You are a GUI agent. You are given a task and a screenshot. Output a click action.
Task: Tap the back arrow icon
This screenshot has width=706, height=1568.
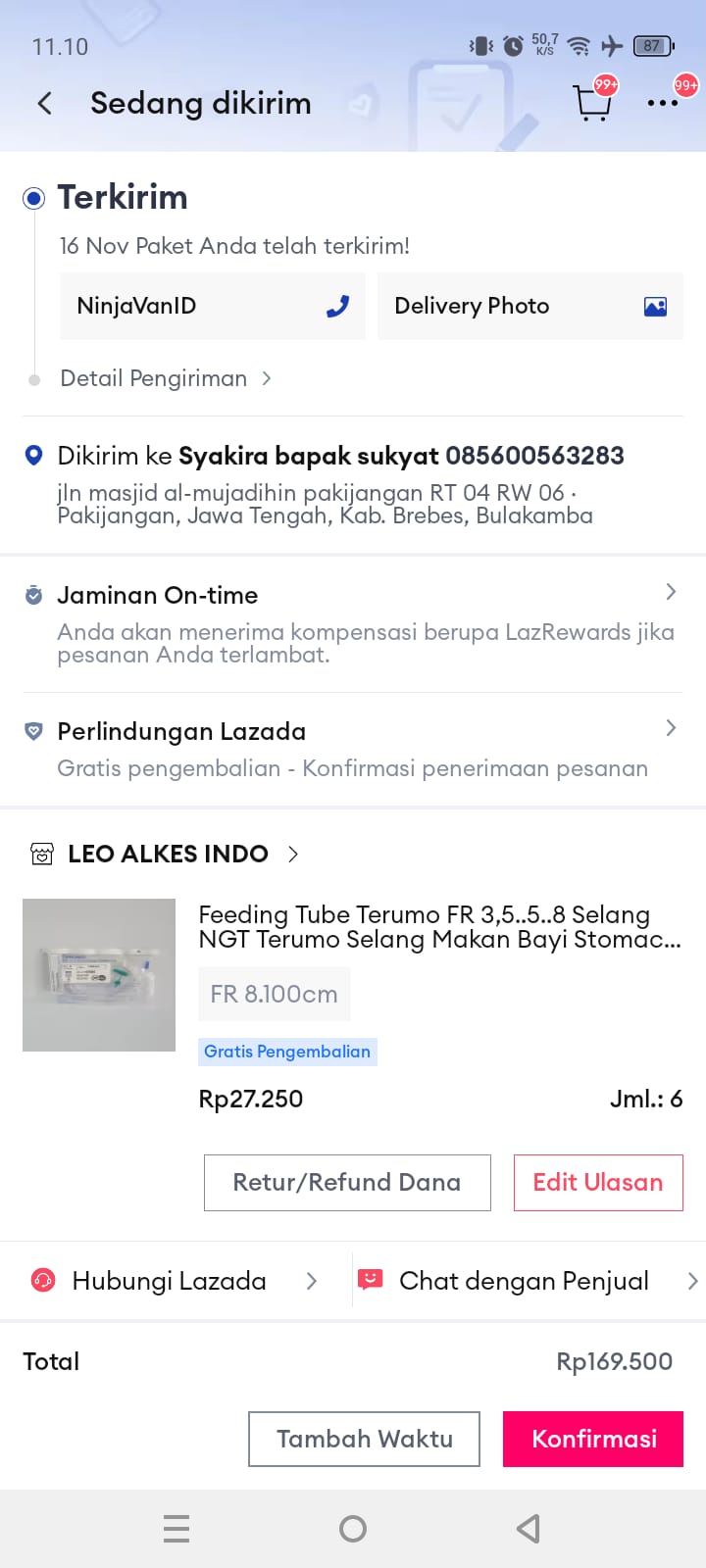[x=44, y=104]
